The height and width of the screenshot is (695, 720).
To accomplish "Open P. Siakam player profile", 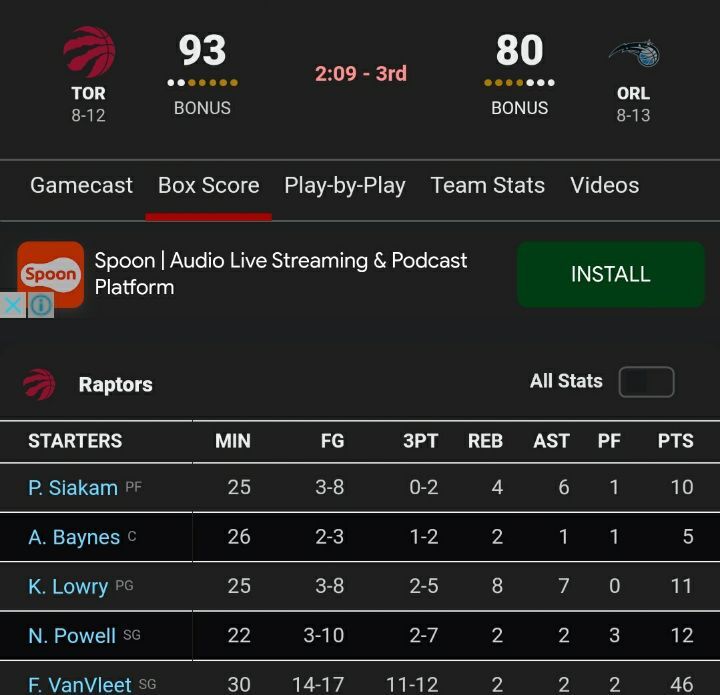I will click(x=73, y=488).
